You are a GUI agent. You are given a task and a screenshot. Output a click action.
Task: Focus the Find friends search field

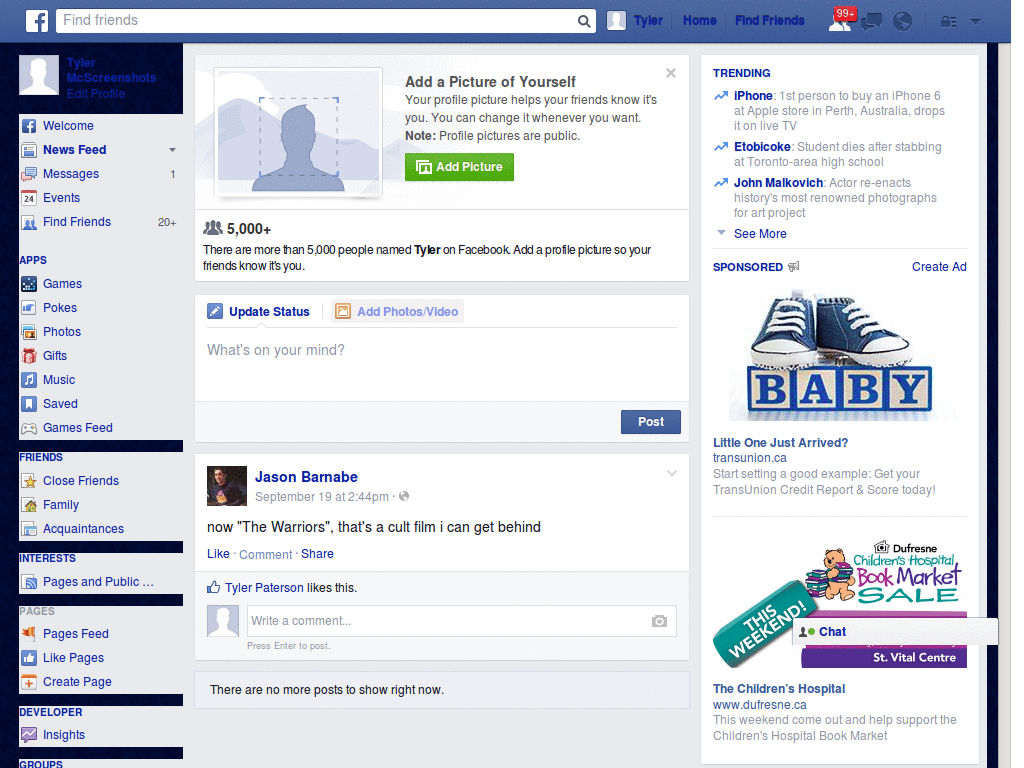pos(319,21)
